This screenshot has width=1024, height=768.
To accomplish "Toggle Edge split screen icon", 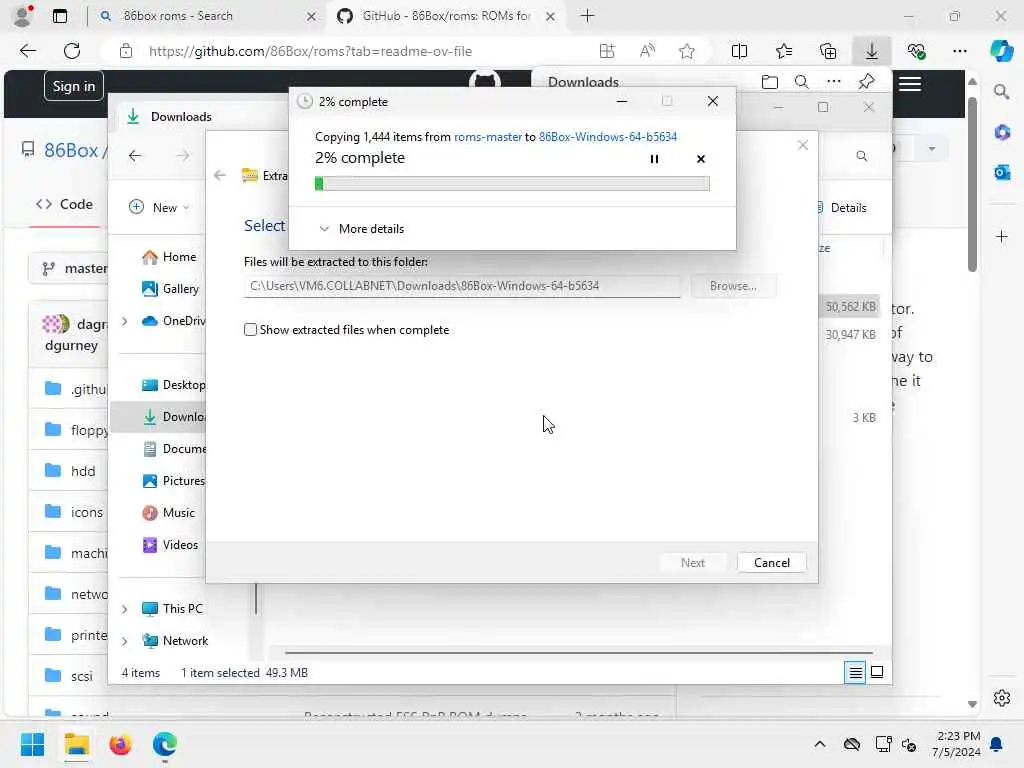I will click(x=739, y=51).
